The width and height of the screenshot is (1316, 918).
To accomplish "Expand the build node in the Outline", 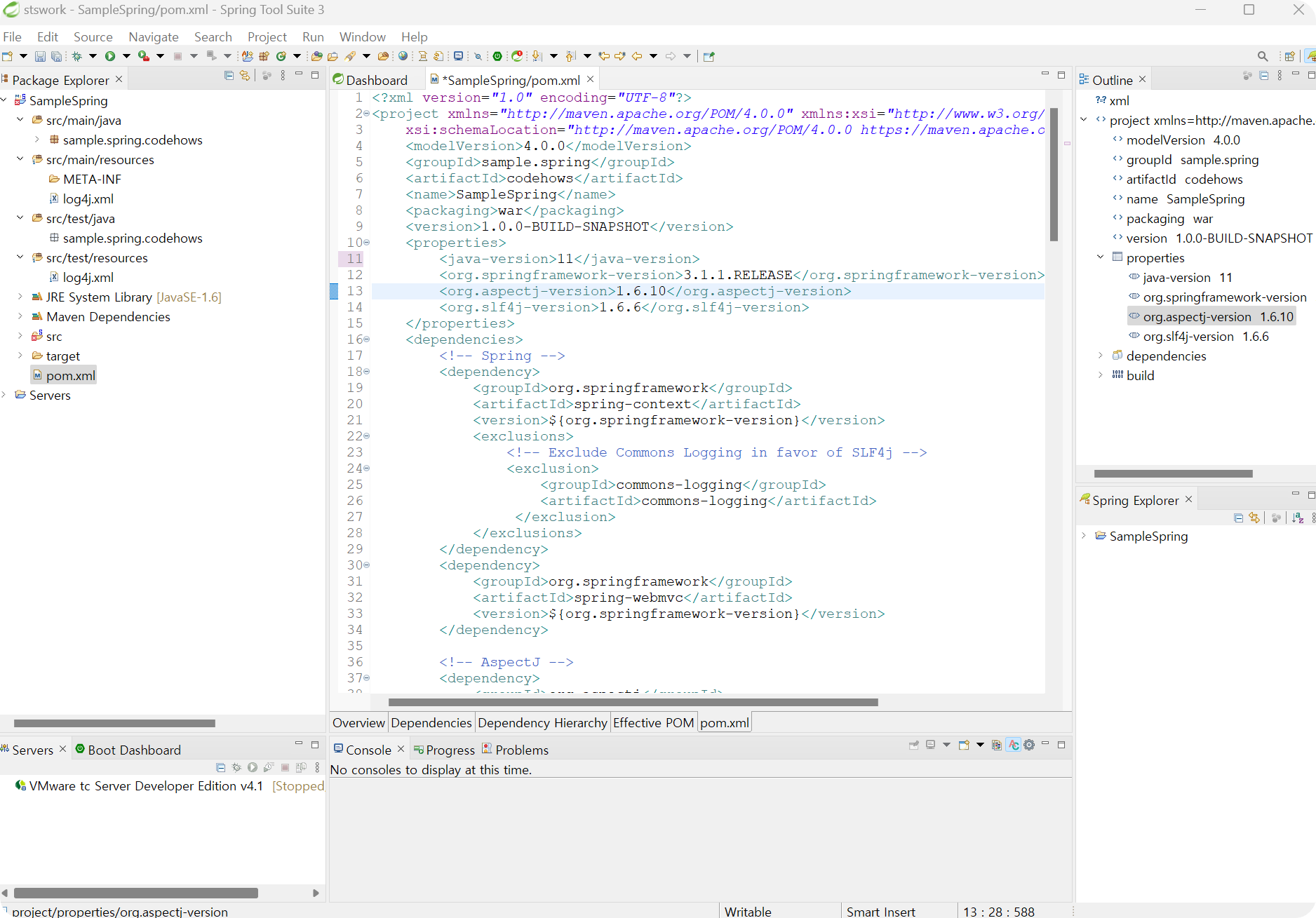I will point(1101,375).
